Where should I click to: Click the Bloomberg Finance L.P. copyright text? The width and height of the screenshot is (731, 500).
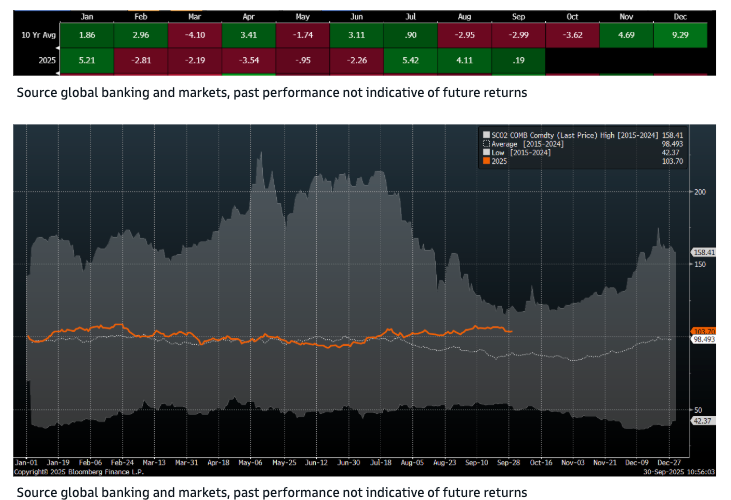65,471
